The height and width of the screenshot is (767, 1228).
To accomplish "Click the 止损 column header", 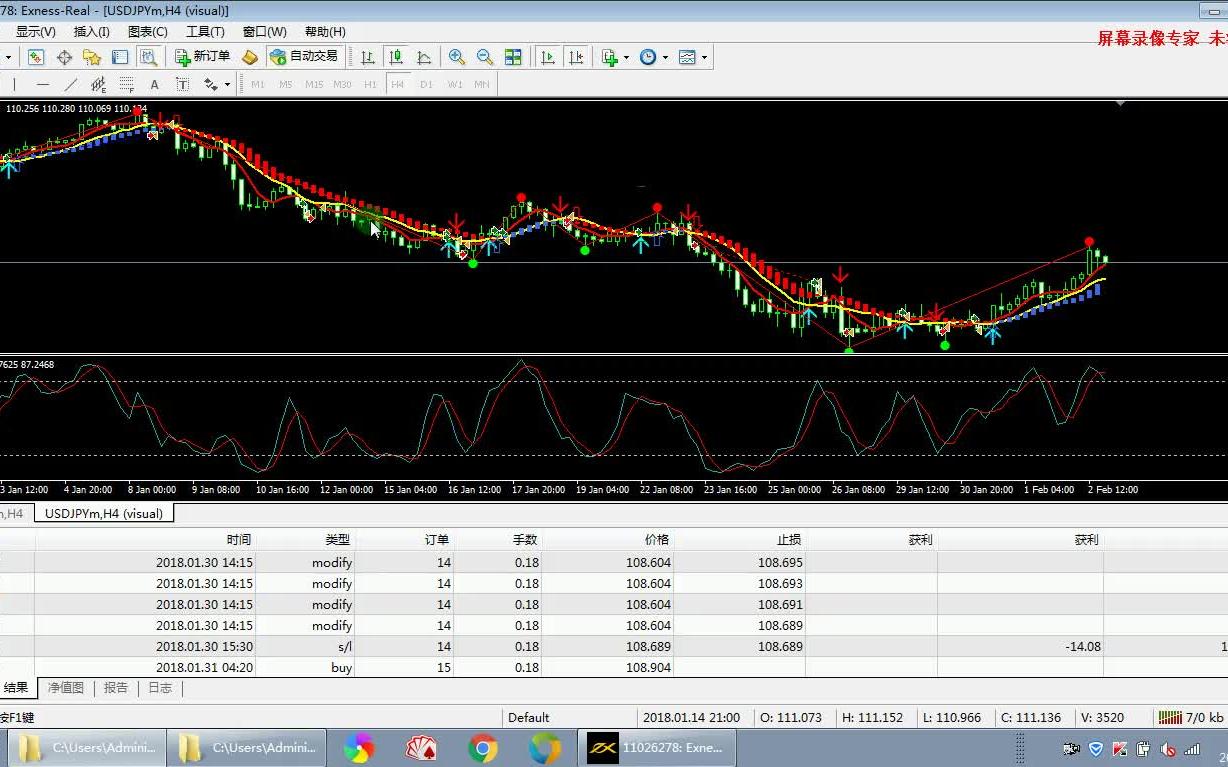I will pyautogui.click(x=739, y=539).
